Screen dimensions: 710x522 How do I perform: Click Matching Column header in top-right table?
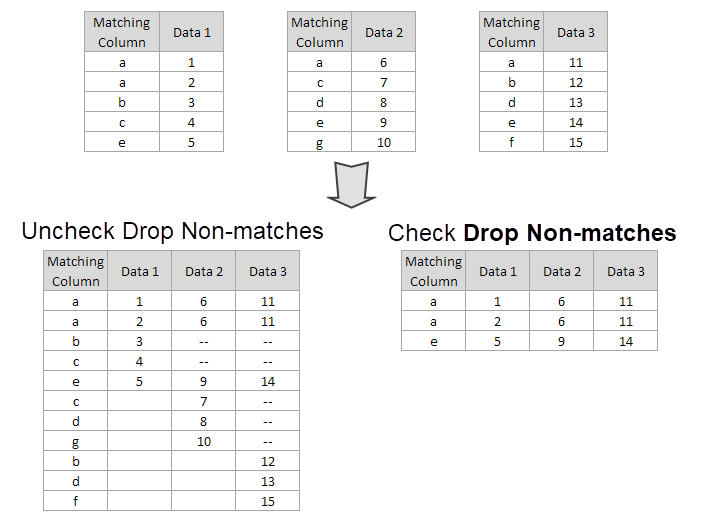(512, 32)
